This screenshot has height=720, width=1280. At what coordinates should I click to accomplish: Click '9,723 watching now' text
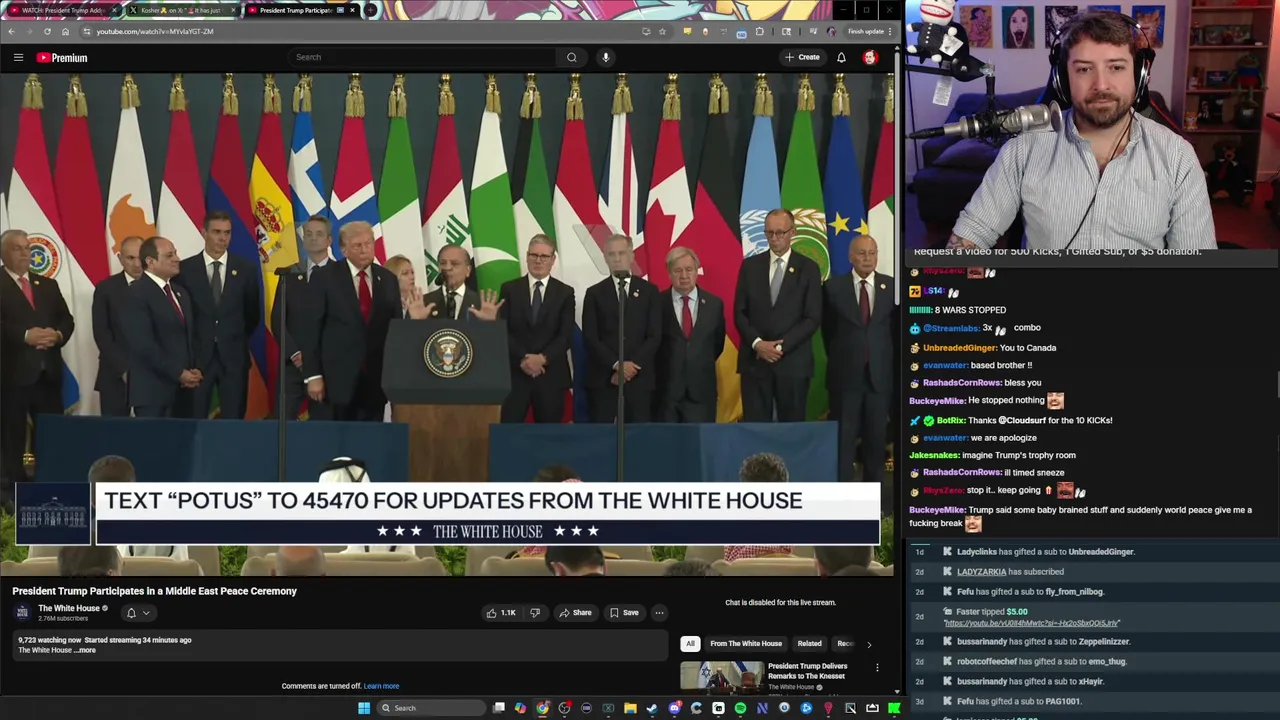(x=49, y=640)
